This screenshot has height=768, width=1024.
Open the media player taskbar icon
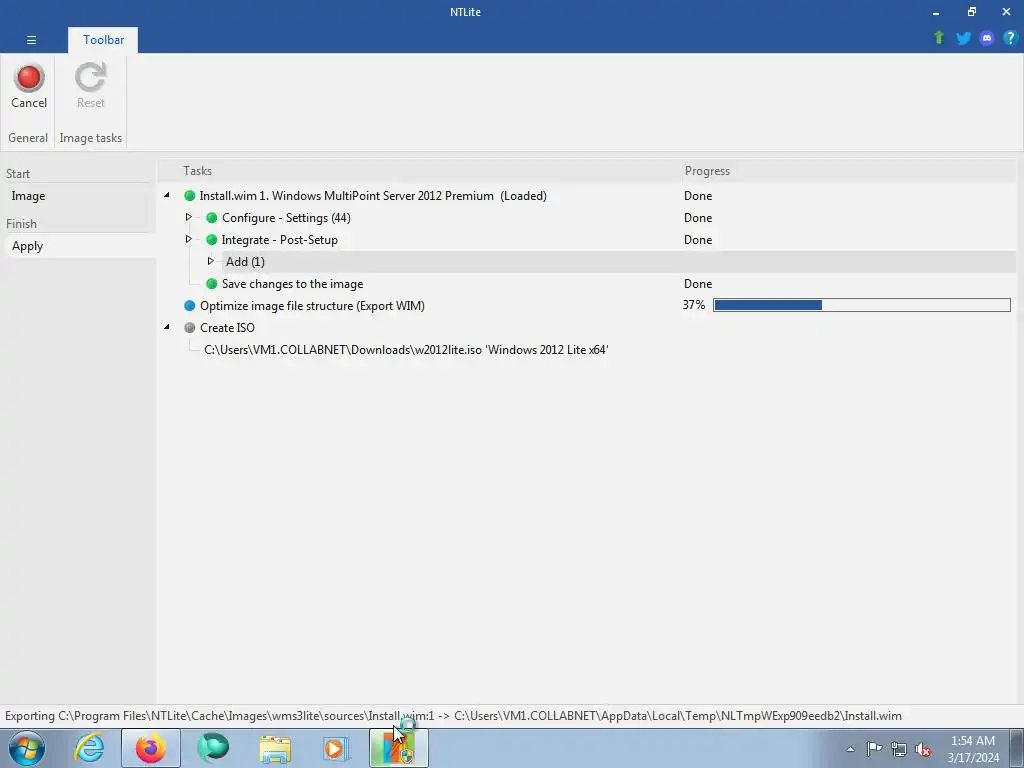(x=336, y=748)
